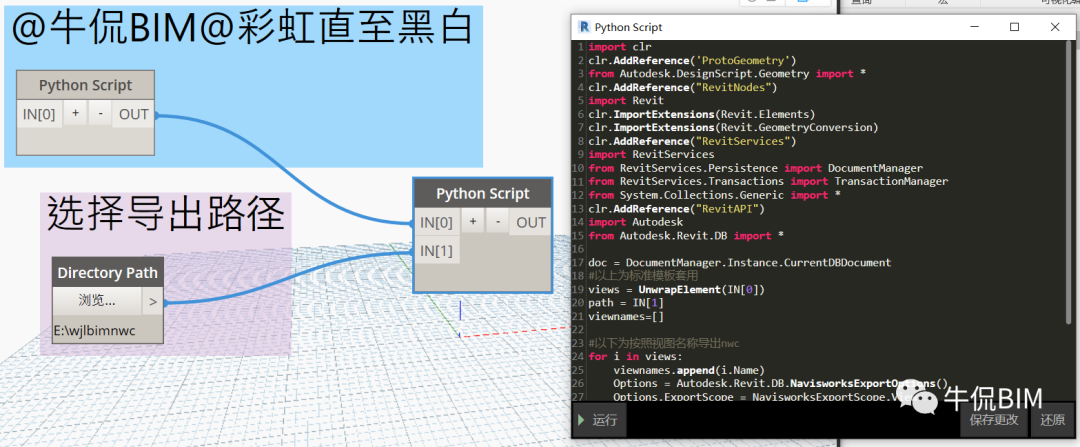The height and width of the screenshot is (447, 1080).
Task: Click the 'doc = DocumentManager' line
Action: click(x=740, y=262)
